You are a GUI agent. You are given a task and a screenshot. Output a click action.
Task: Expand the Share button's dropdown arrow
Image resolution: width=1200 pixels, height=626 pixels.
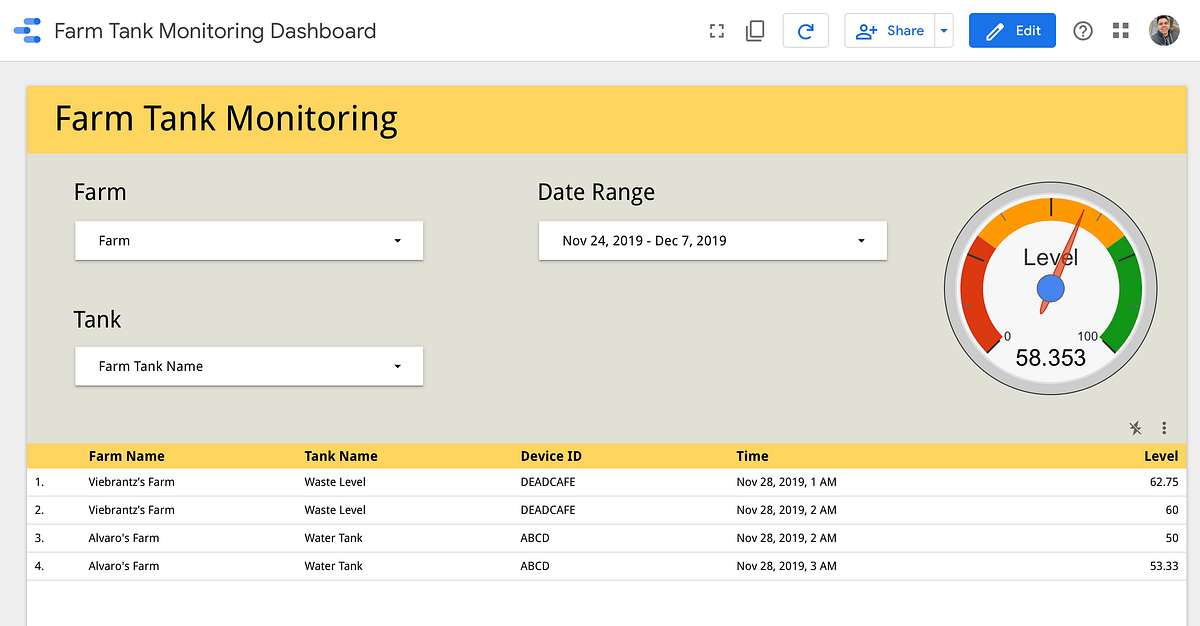(x=943, y=30)
